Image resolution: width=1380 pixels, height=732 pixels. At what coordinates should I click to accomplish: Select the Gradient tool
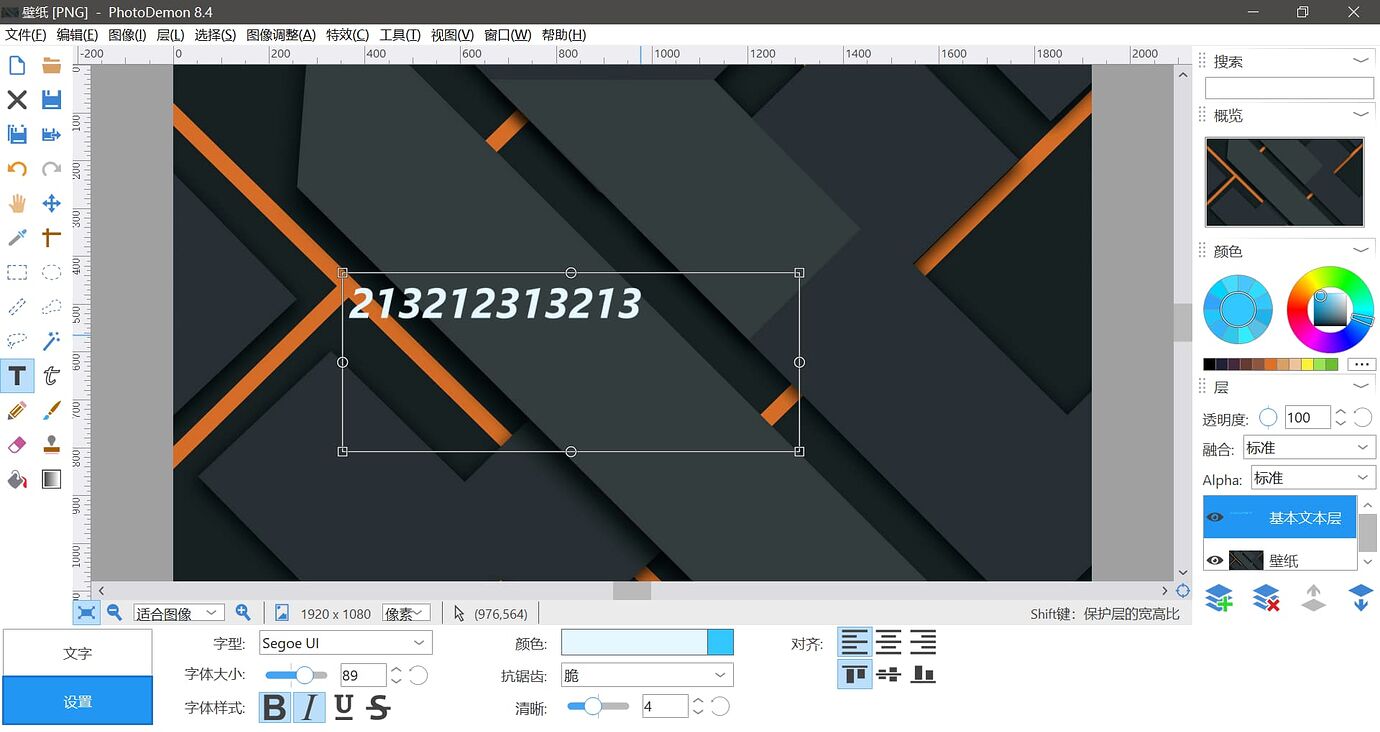[52, 479]
